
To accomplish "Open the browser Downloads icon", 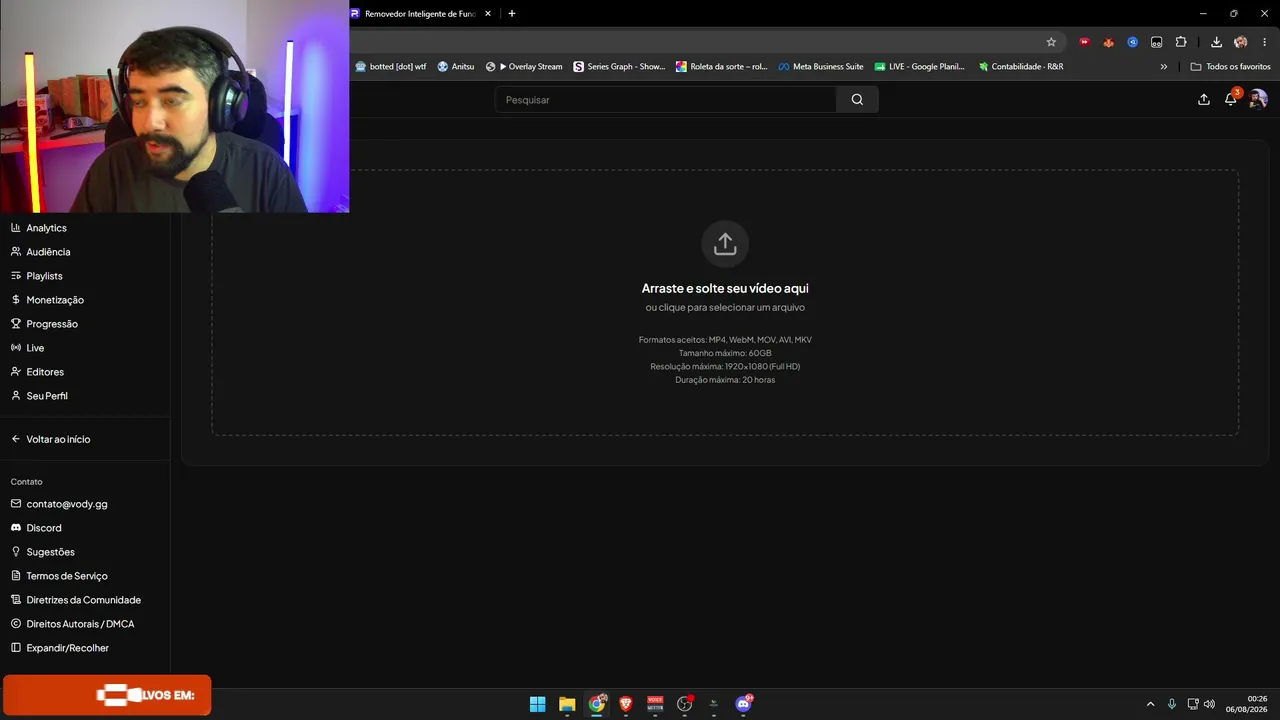I will pyautogui.click(x=1216, y=42).
